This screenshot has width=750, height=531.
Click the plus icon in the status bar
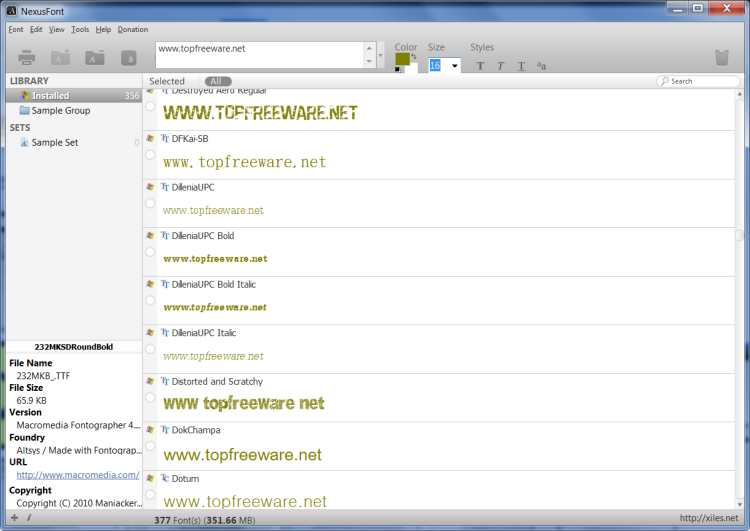click(14, 517)
